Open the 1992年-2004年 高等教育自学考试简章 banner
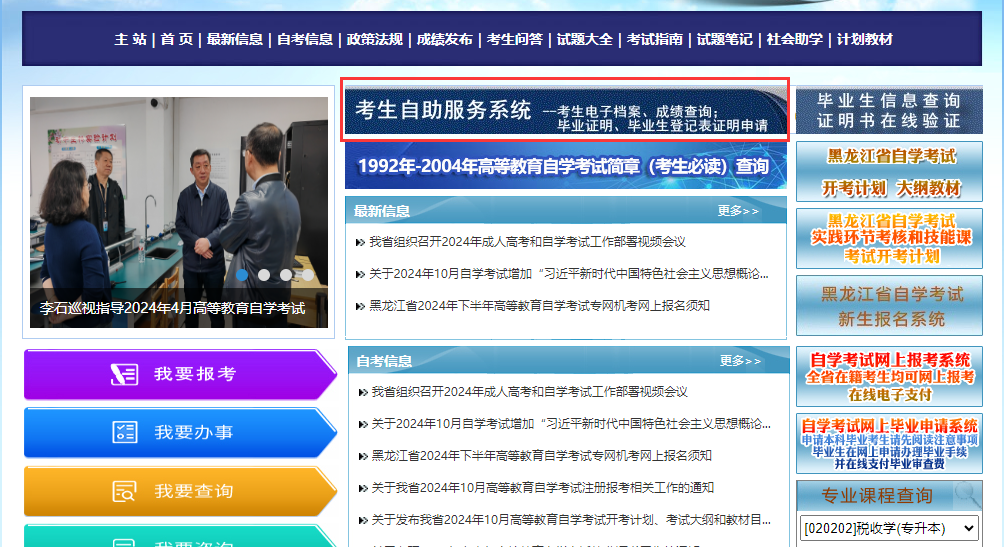Screen dimensions: 1004x547 (565, 166)
